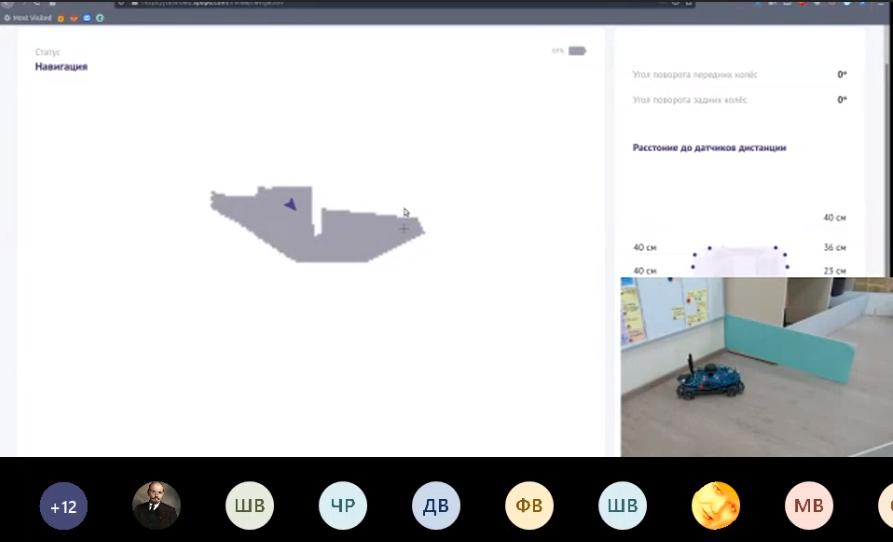
Task: Select the orange face photo avatar
Action: click(715, 506)
